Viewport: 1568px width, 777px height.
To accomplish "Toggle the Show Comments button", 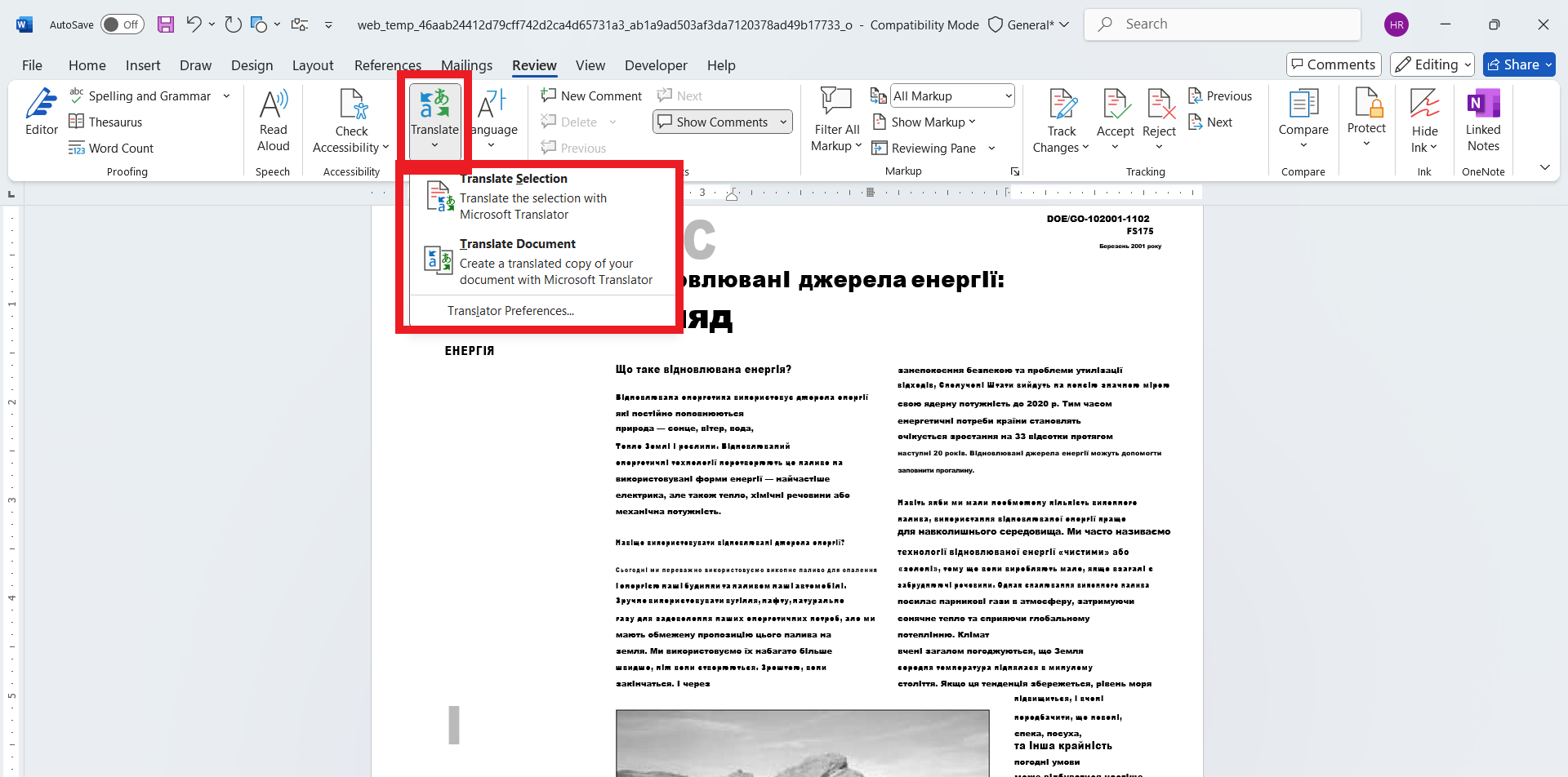I will pos(714,122).
